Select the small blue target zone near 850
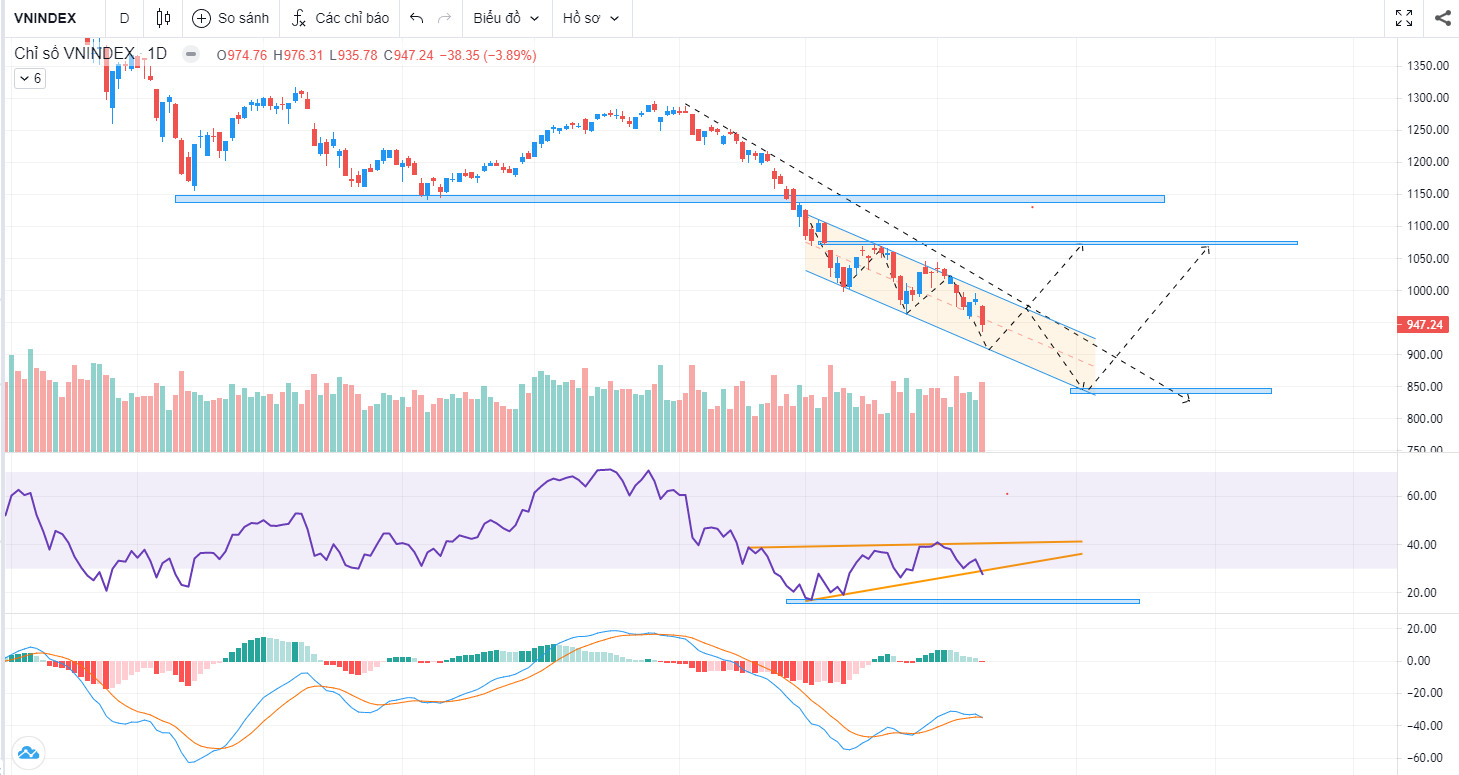The height and width of the screenshot is (775, 1459). coord(1170,390)
